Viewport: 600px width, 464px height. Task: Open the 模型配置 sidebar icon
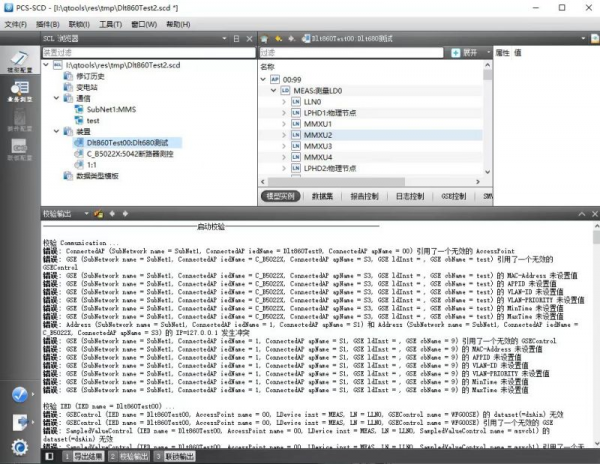pyautogui.click(x=18, y=62)
